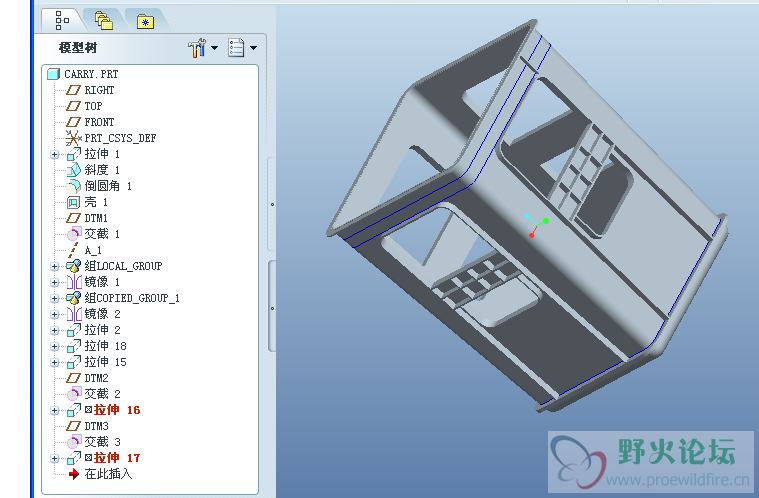Click the 模型树 panel title

tap(78, 47)
